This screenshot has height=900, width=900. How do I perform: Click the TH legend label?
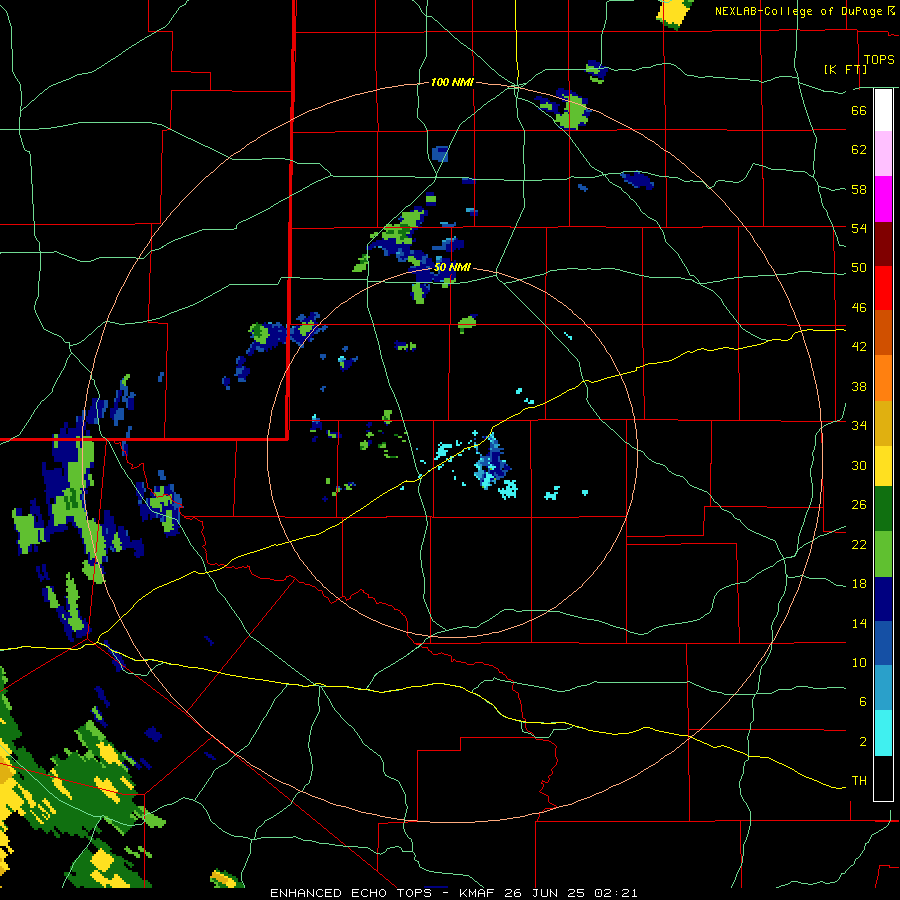(859, 781)
